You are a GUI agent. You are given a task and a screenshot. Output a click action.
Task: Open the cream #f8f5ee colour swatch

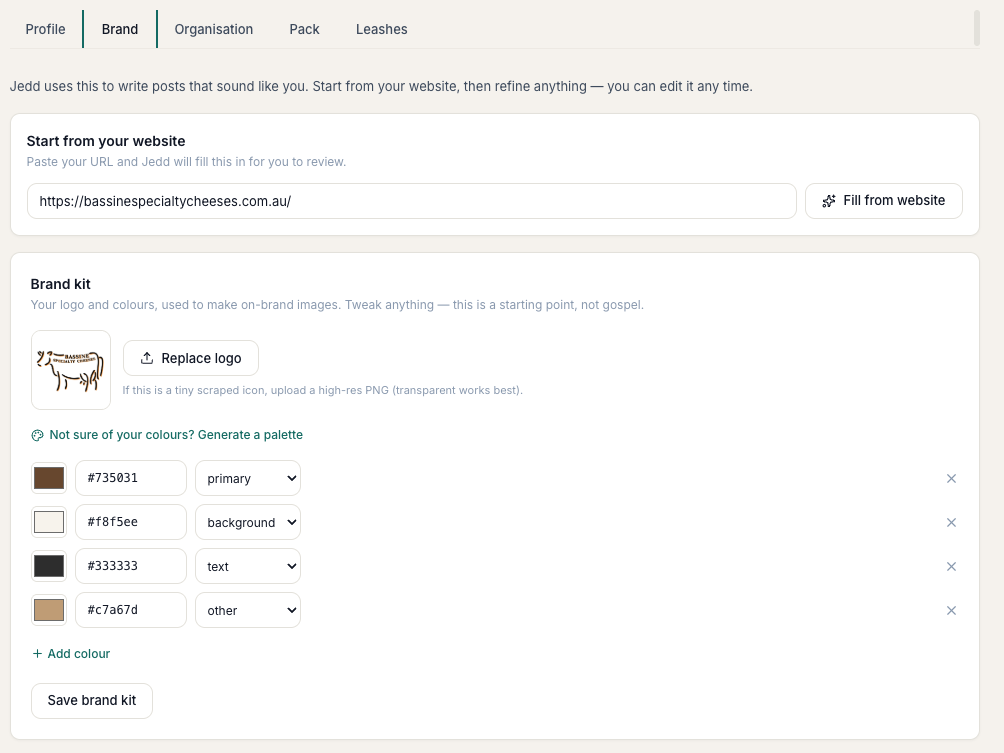pos(49,522)
